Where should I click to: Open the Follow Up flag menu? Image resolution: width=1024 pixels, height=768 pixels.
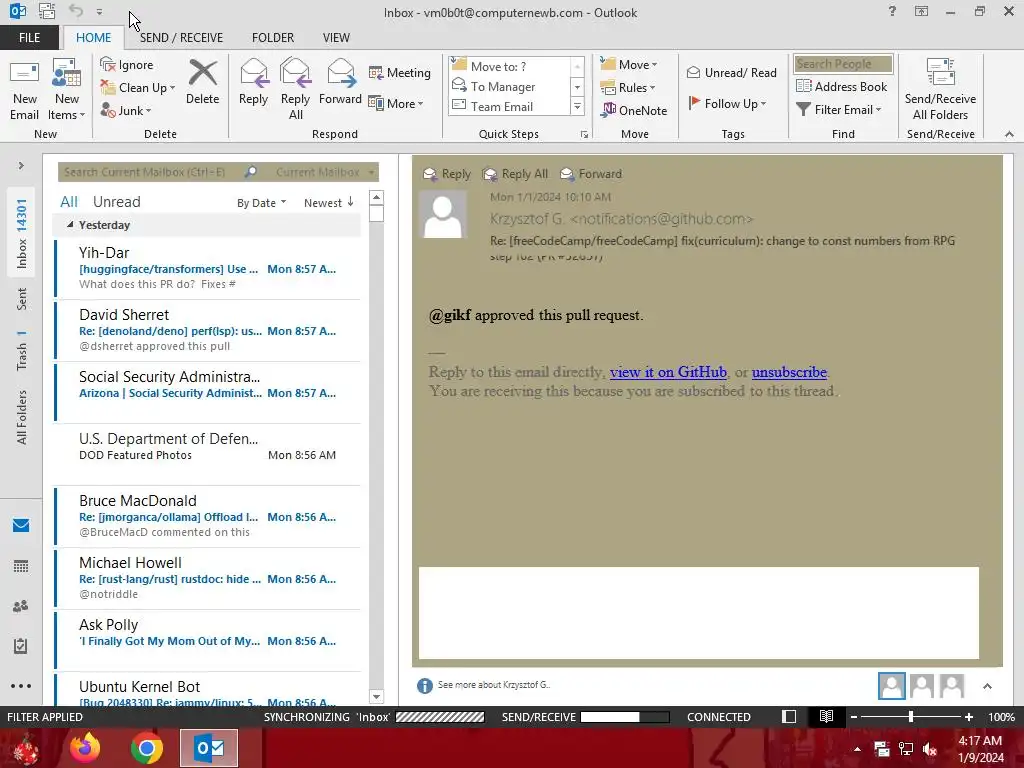728,103
